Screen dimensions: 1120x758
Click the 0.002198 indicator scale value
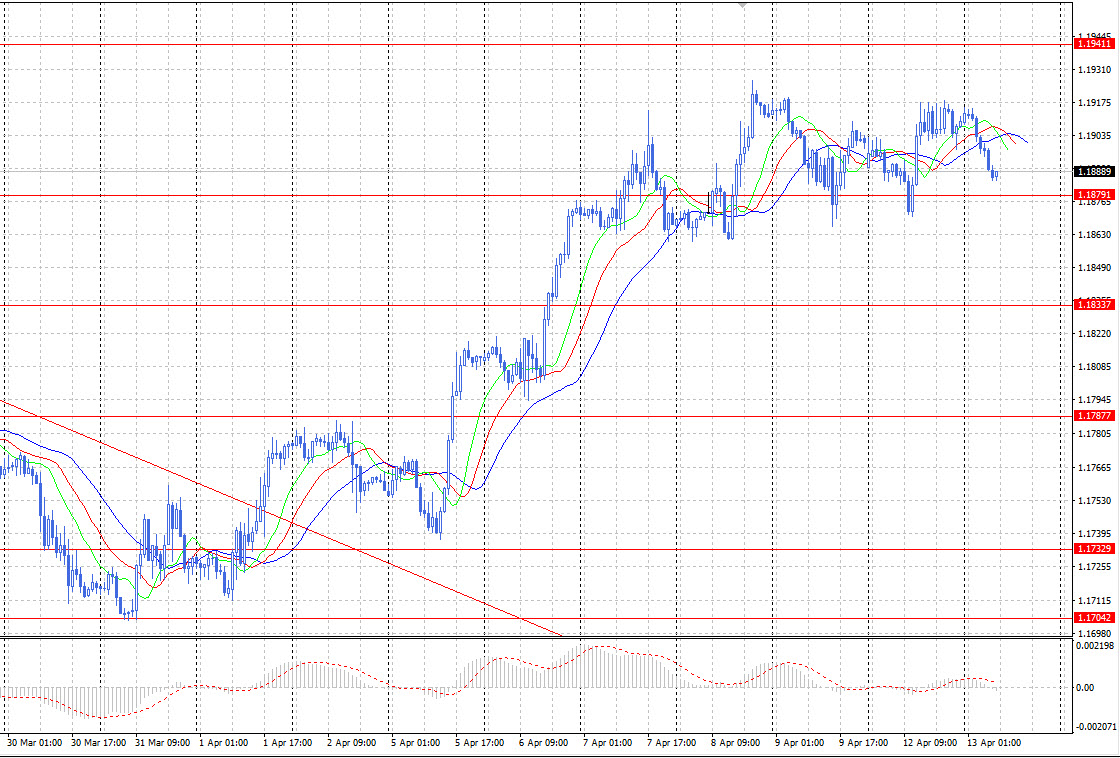point(1094,646)
